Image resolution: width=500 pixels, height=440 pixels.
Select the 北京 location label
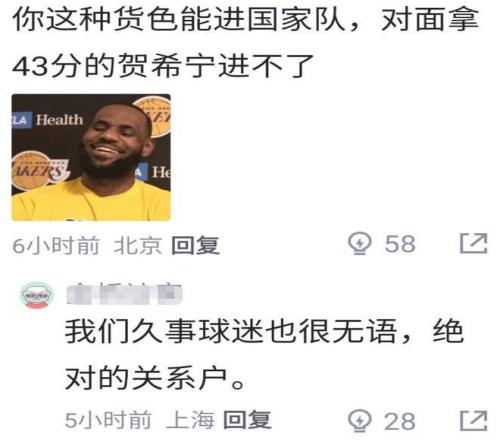click(138, 246)
